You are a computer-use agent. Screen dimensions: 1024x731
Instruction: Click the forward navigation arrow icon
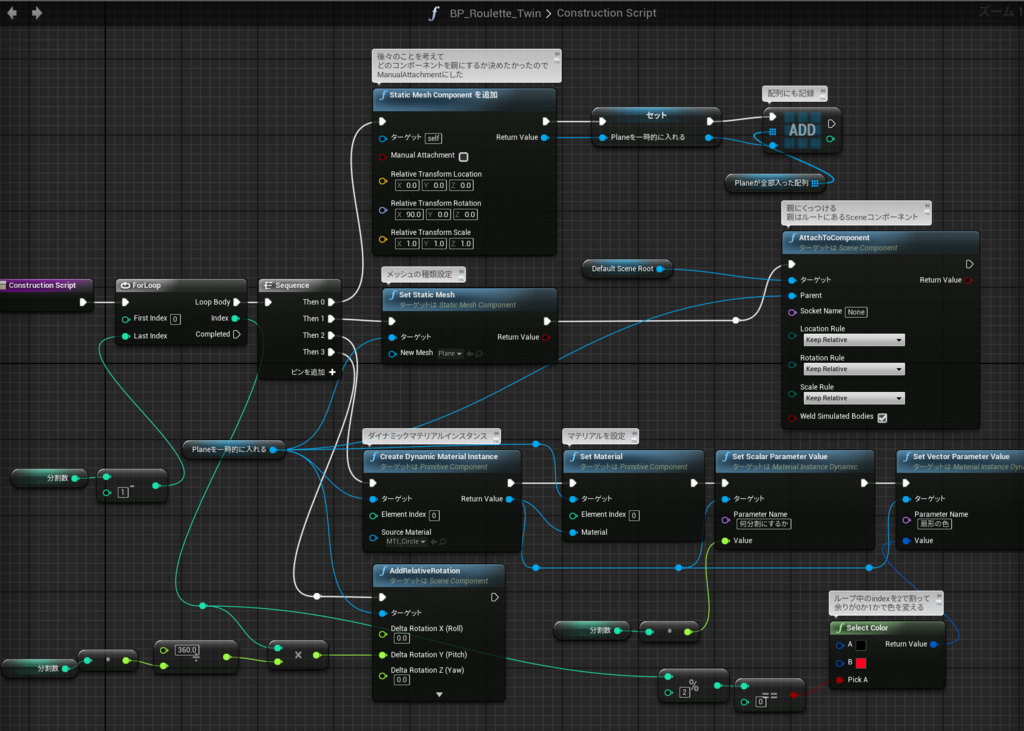(x=37, y=12)
